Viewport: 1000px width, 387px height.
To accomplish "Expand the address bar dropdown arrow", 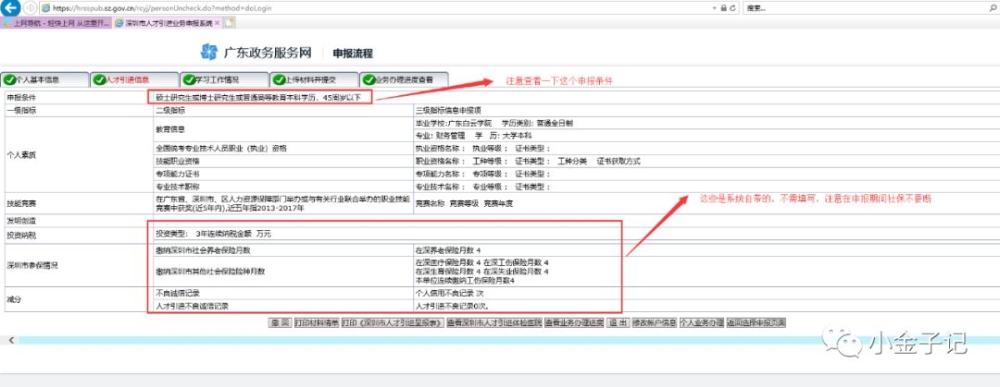I will pos(714,8).
